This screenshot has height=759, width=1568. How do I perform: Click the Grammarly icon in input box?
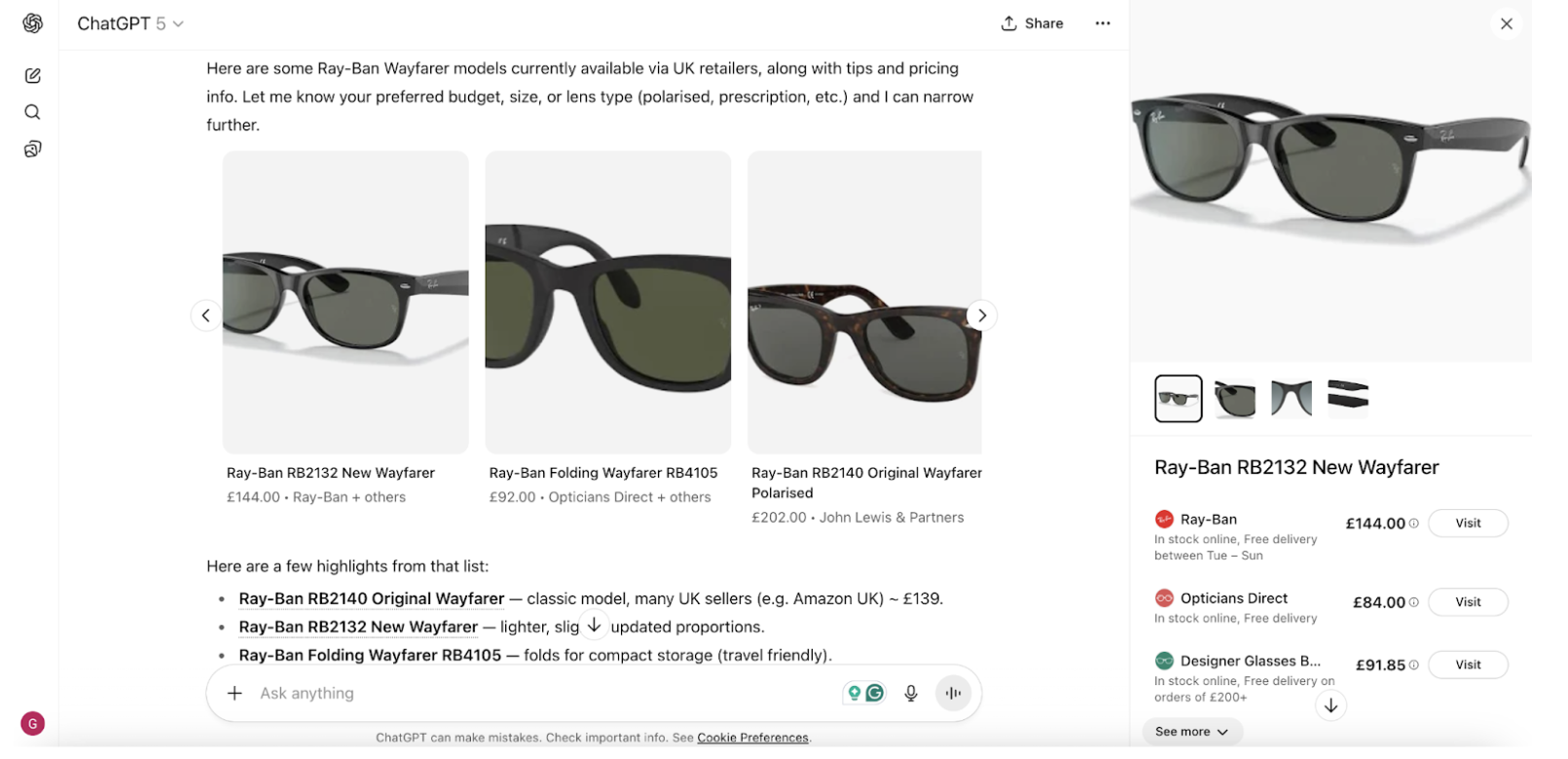(x=875, y=693)
